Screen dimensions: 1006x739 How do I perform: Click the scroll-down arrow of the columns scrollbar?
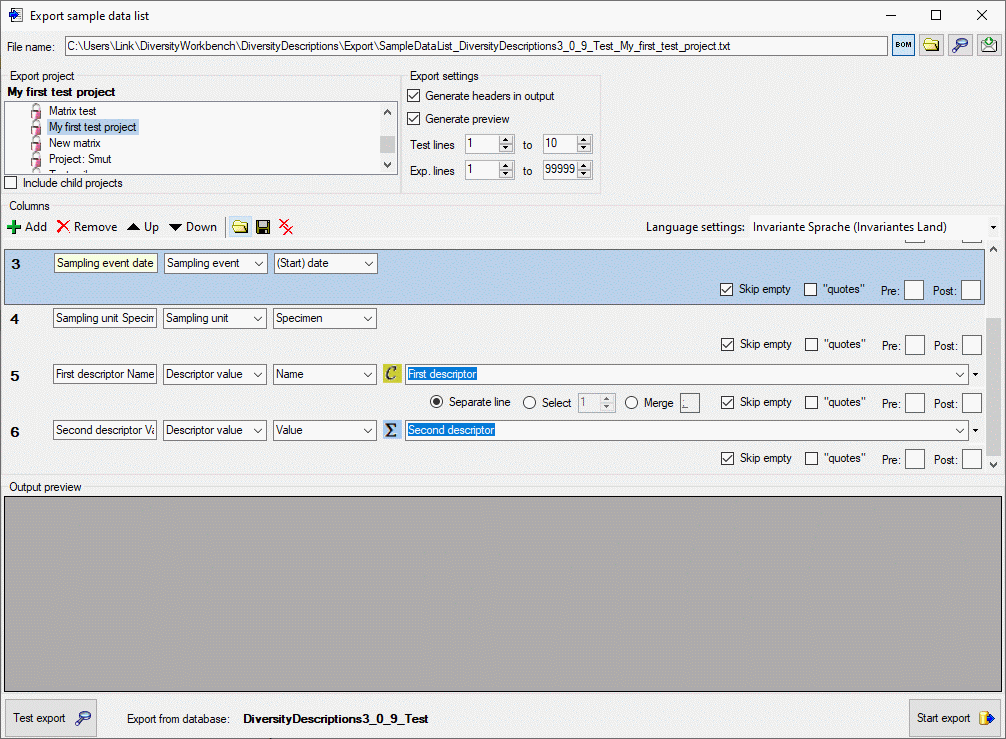click(993, 464)
